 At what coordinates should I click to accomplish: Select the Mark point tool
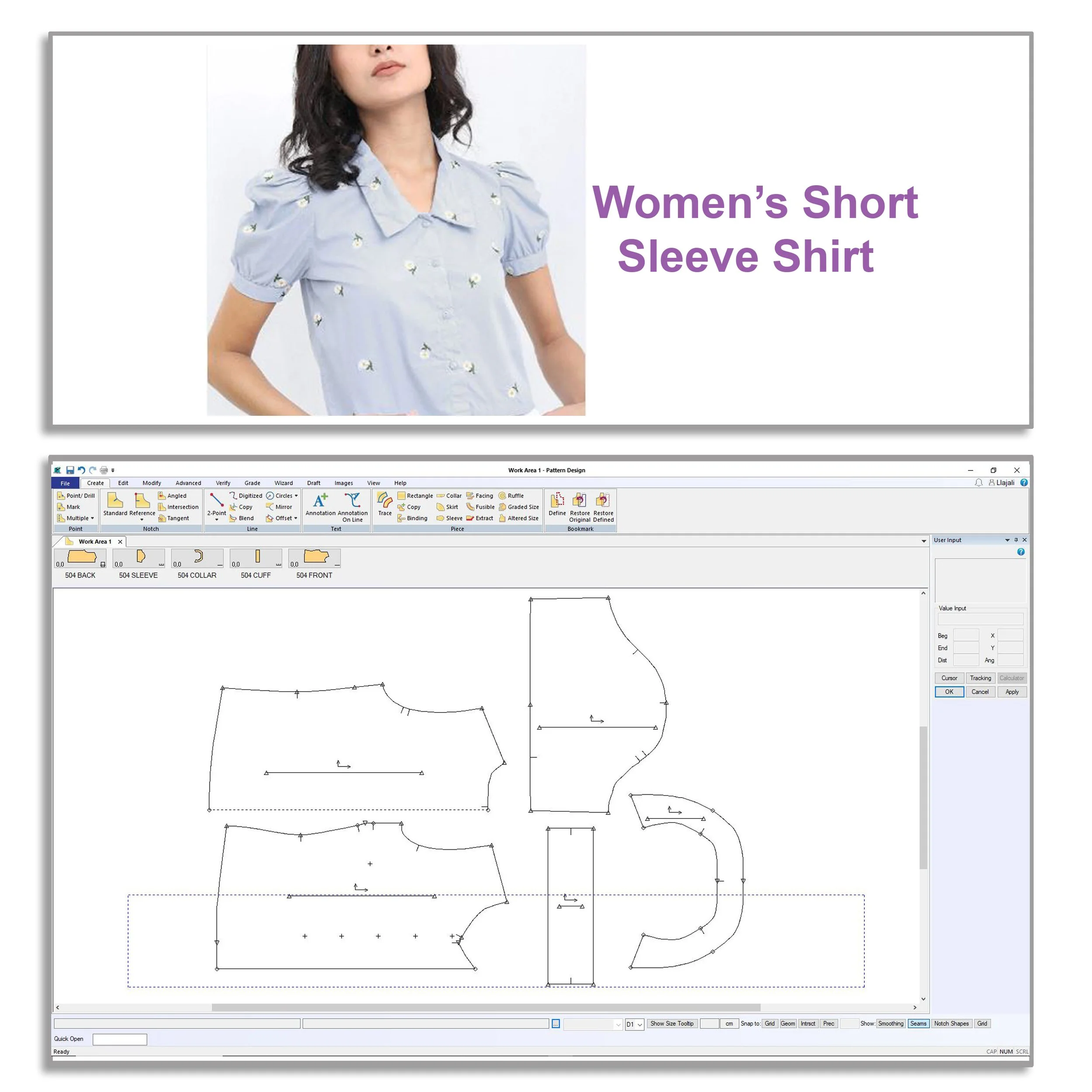tap(69, 507)
